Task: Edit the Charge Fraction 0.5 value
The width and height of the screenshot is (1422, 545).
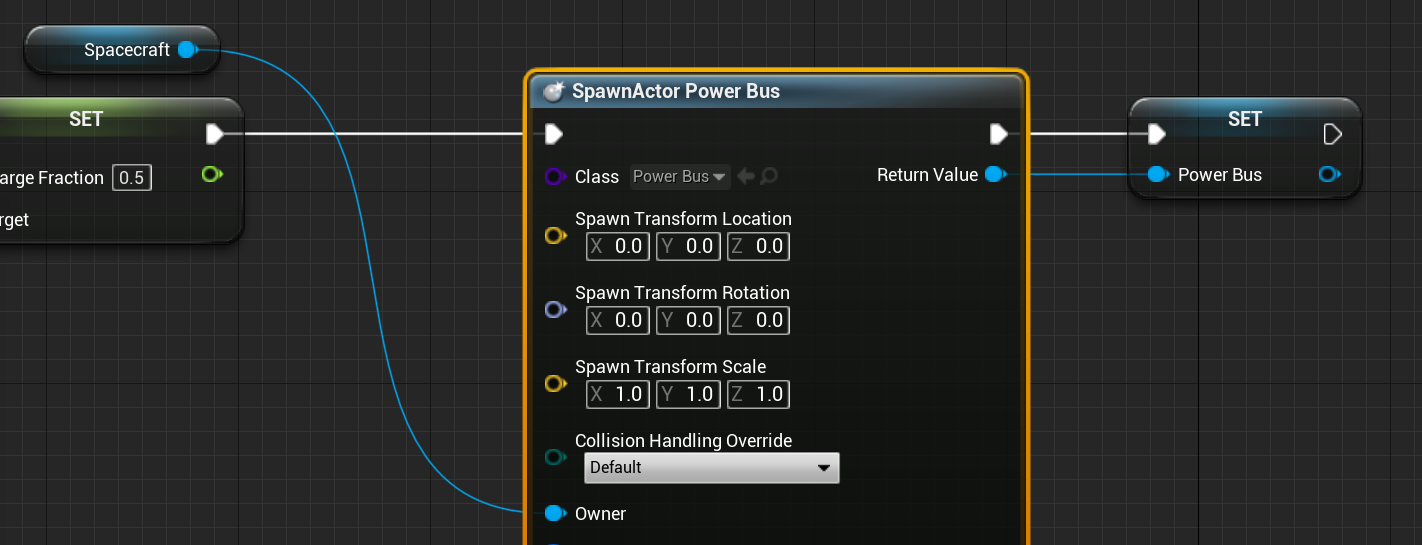Action: (x=132, y=179)
